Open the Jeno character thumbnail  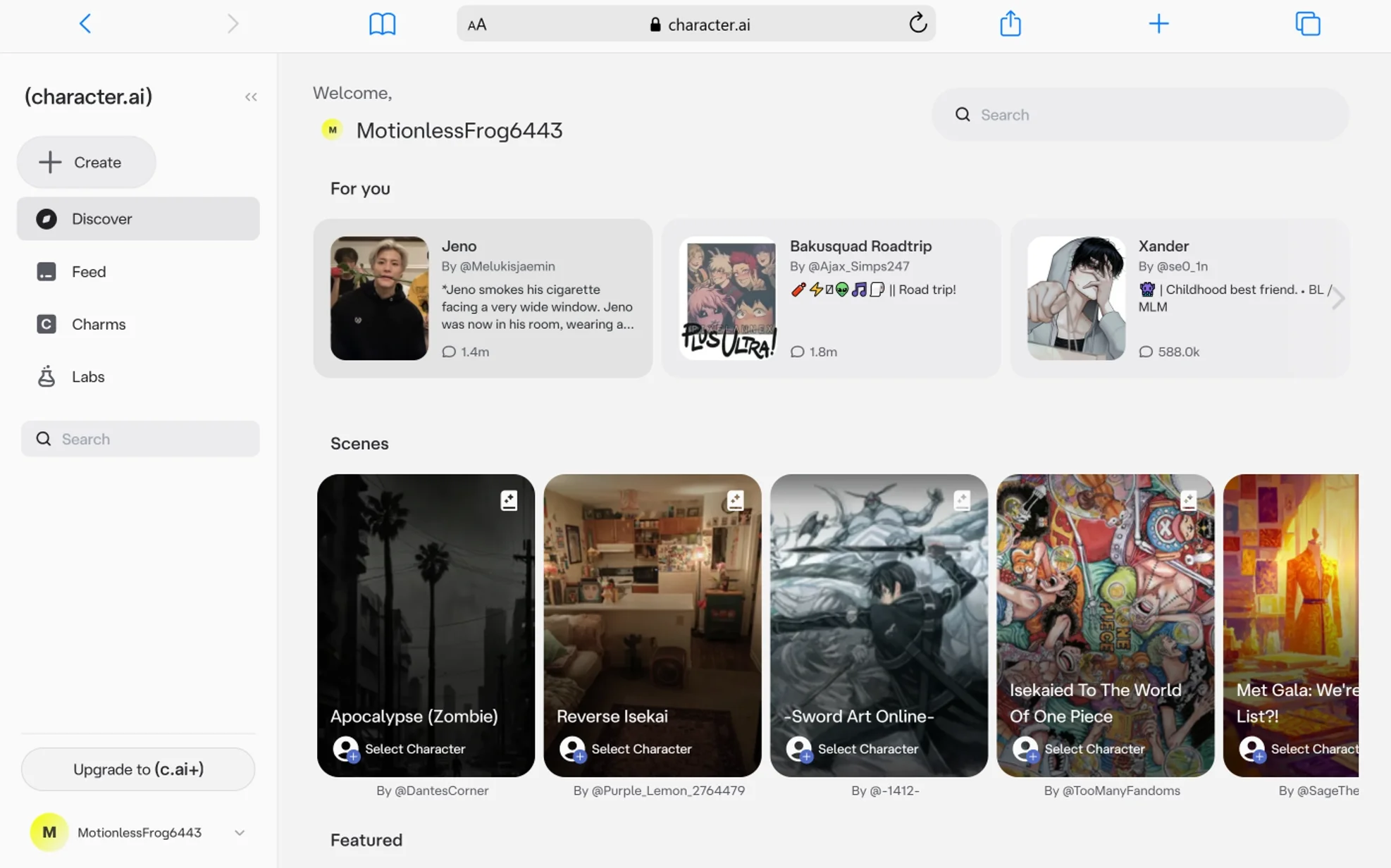[379, 298]
